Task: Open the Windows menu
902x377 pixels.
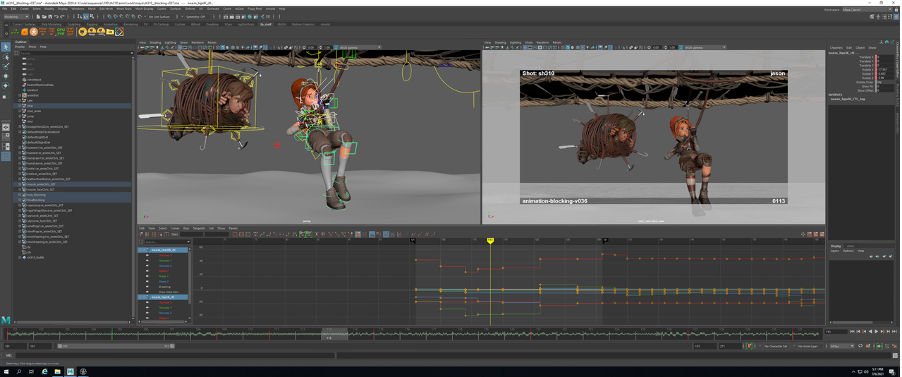Action: point(78,9)
